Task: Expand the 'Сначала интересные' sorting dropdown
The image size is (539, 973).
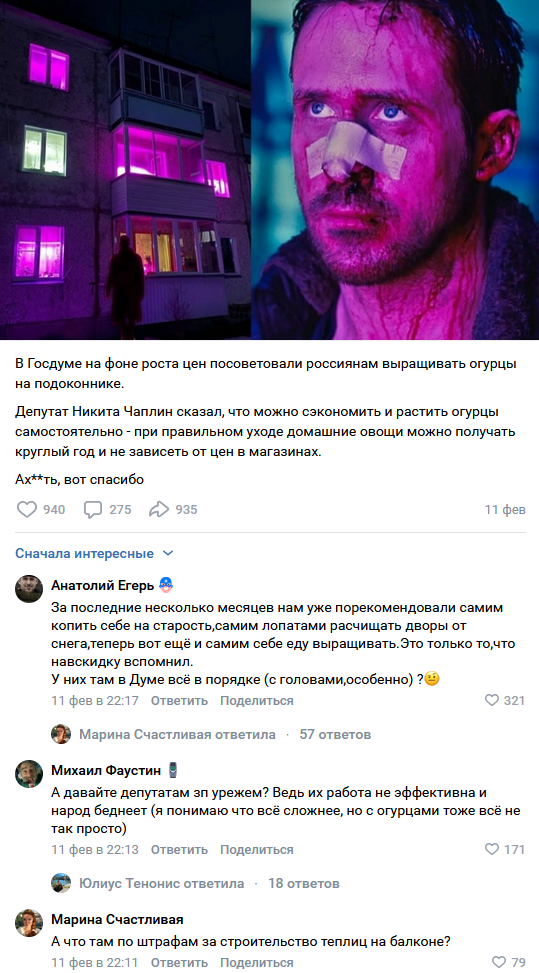Action: [x=94, y=553]
